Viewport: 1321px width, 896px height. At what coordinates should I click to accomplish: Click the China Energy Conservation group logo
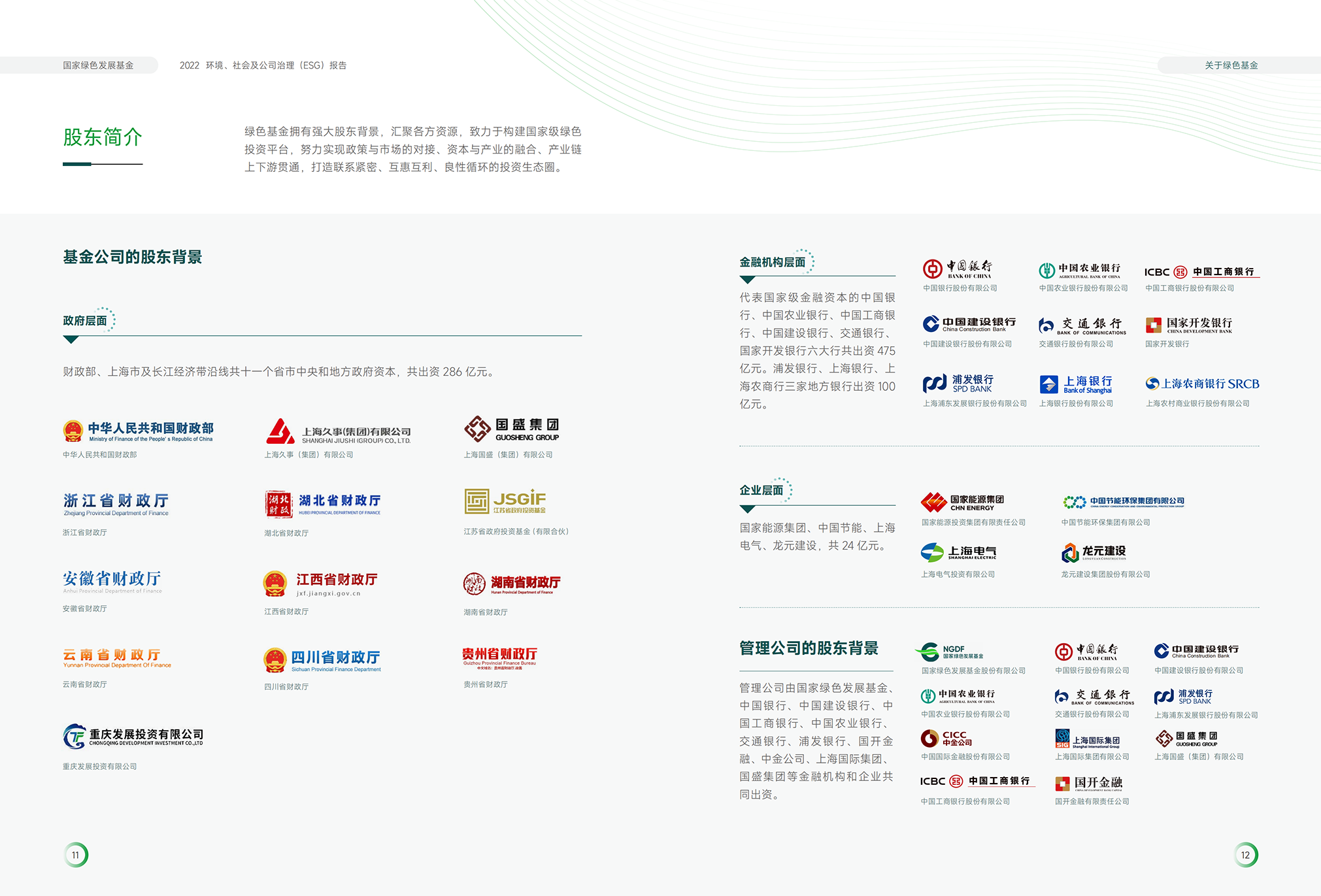[x=1124, y=502]
